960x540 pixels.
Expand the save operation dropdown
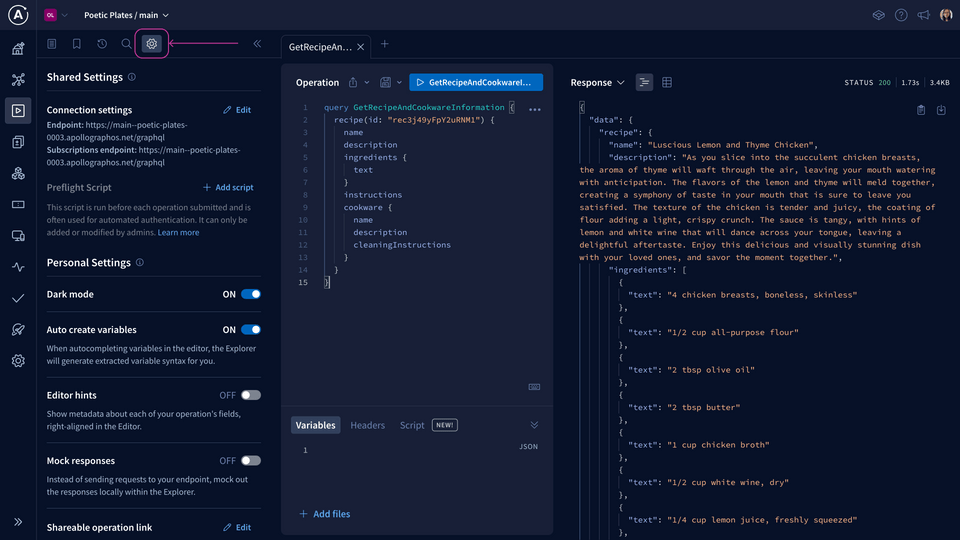(399, 82)
